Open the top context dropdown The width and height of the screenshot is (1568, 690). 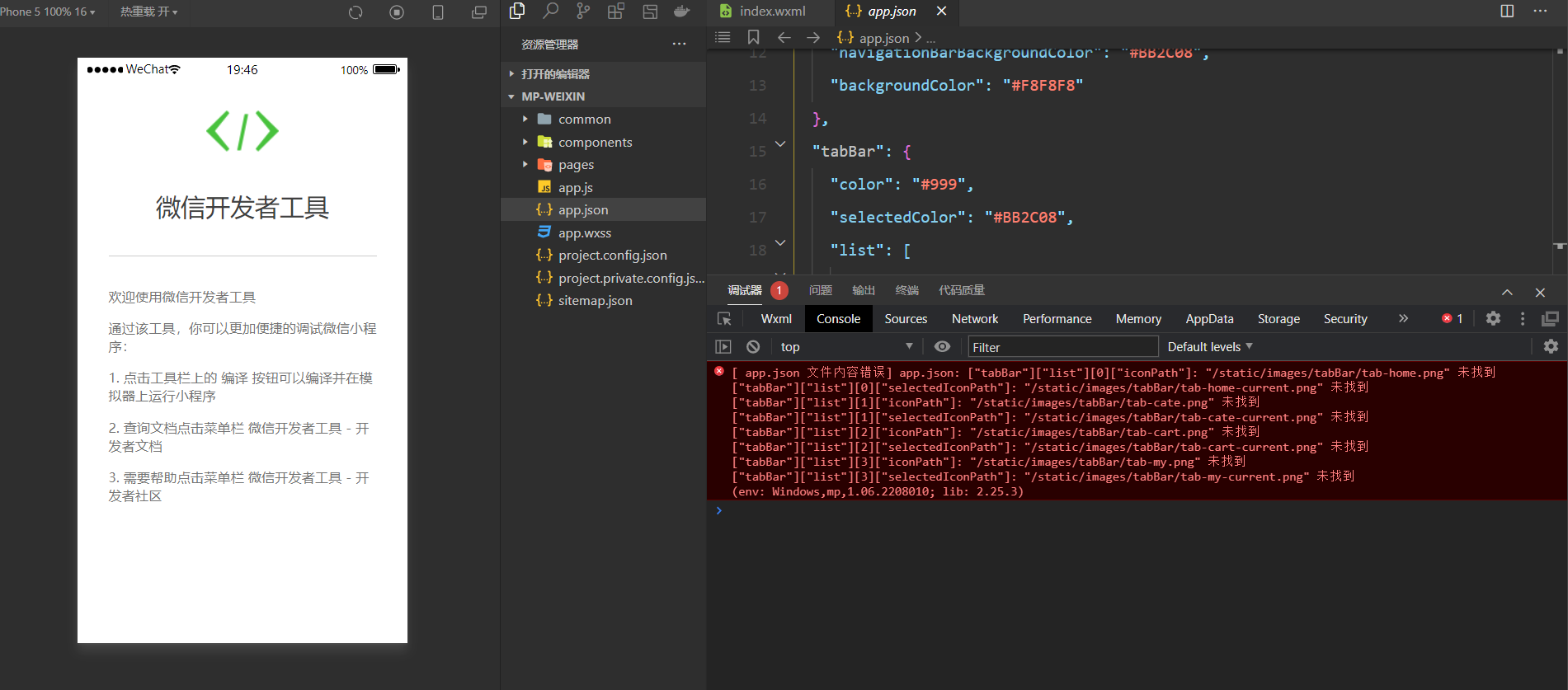point(846,347)
